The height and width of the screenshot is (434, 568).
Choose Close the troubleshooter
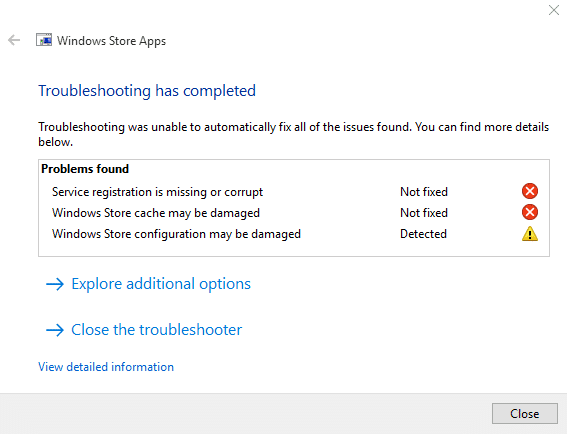coord(156,330)
